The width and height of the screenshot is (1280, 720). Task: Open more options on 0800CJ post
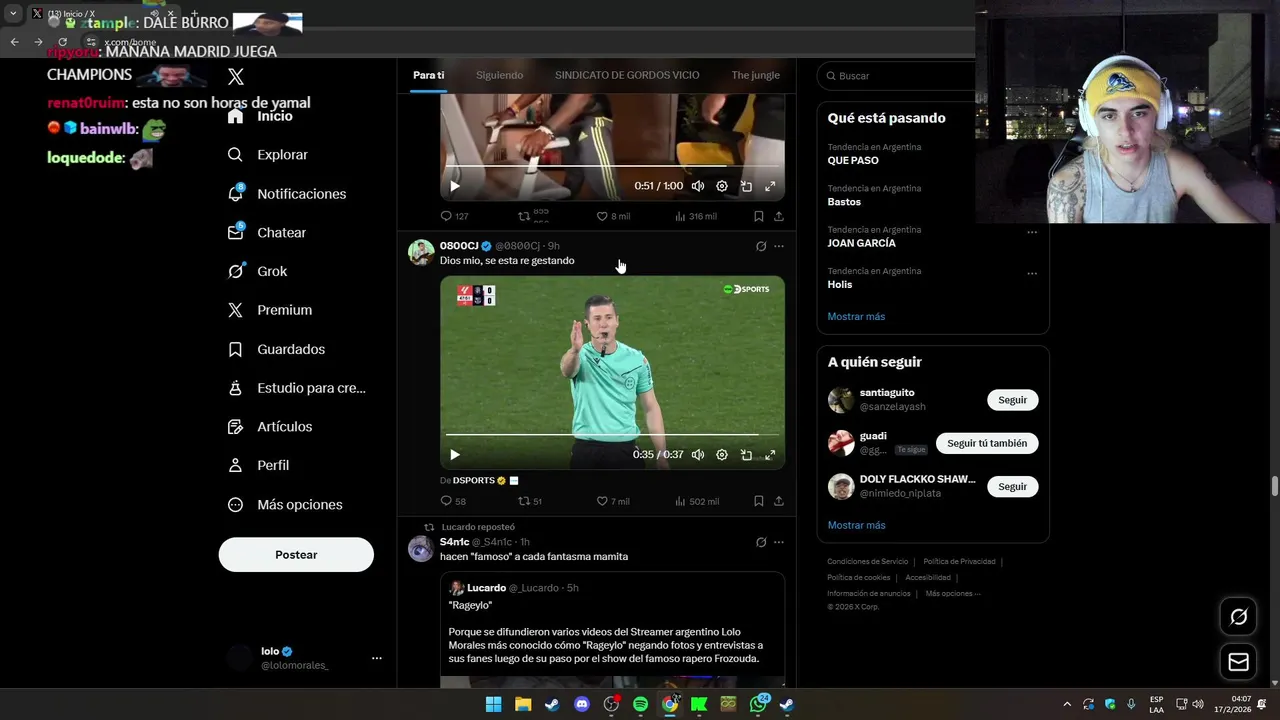779,246
